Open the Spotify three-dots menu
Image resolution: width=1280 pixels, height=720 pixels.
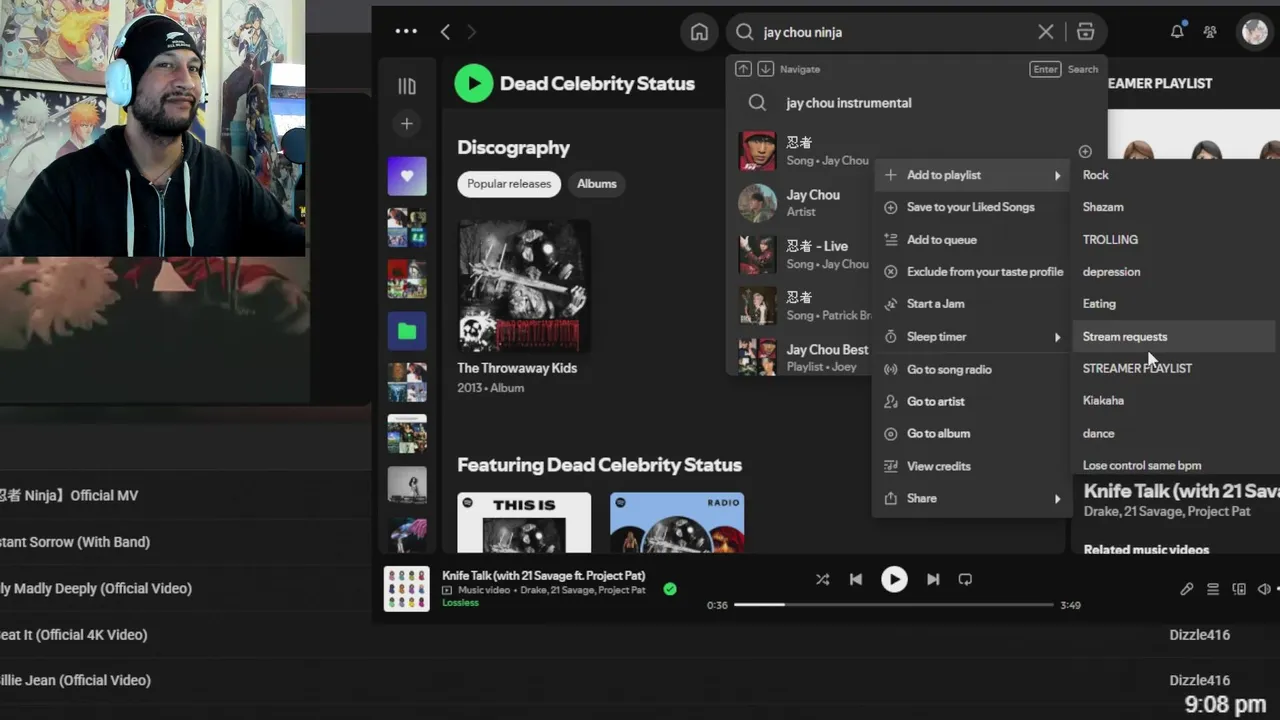tap(406, 32)
